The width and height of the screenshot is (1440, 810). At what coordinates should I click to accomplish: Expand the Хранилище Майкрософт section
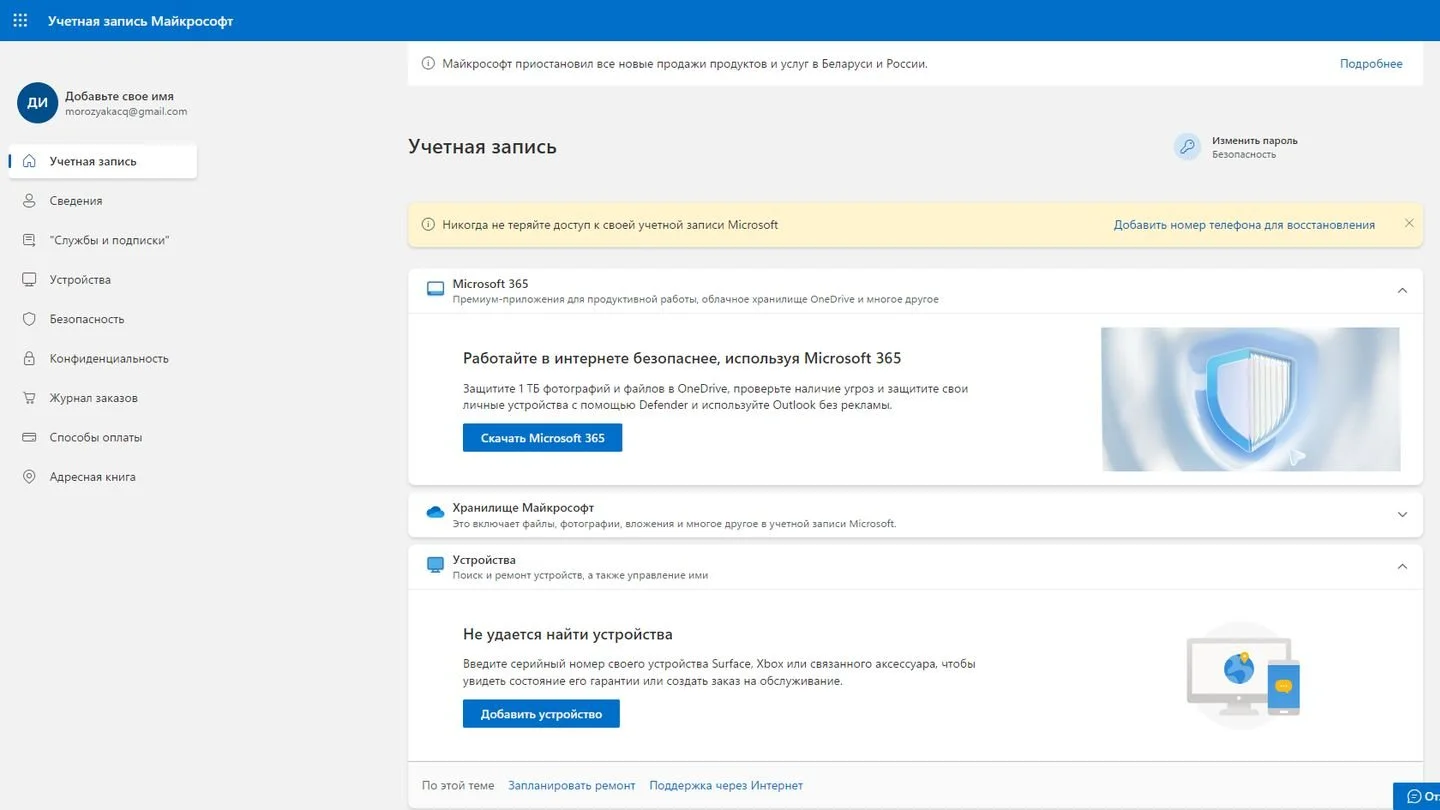tap(1402, 515)
